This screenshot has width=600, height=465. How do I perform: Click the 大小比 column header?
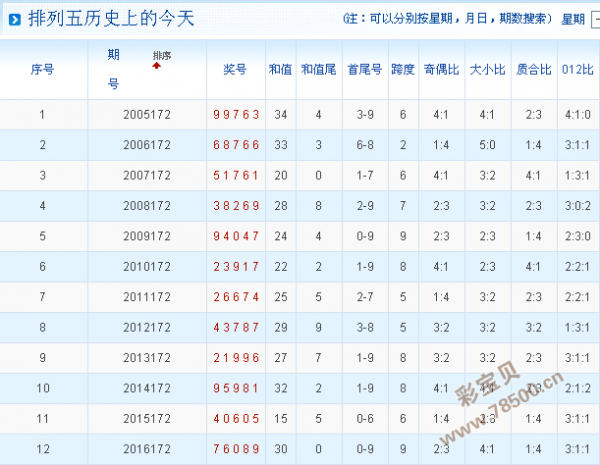[x=488, y=69]
